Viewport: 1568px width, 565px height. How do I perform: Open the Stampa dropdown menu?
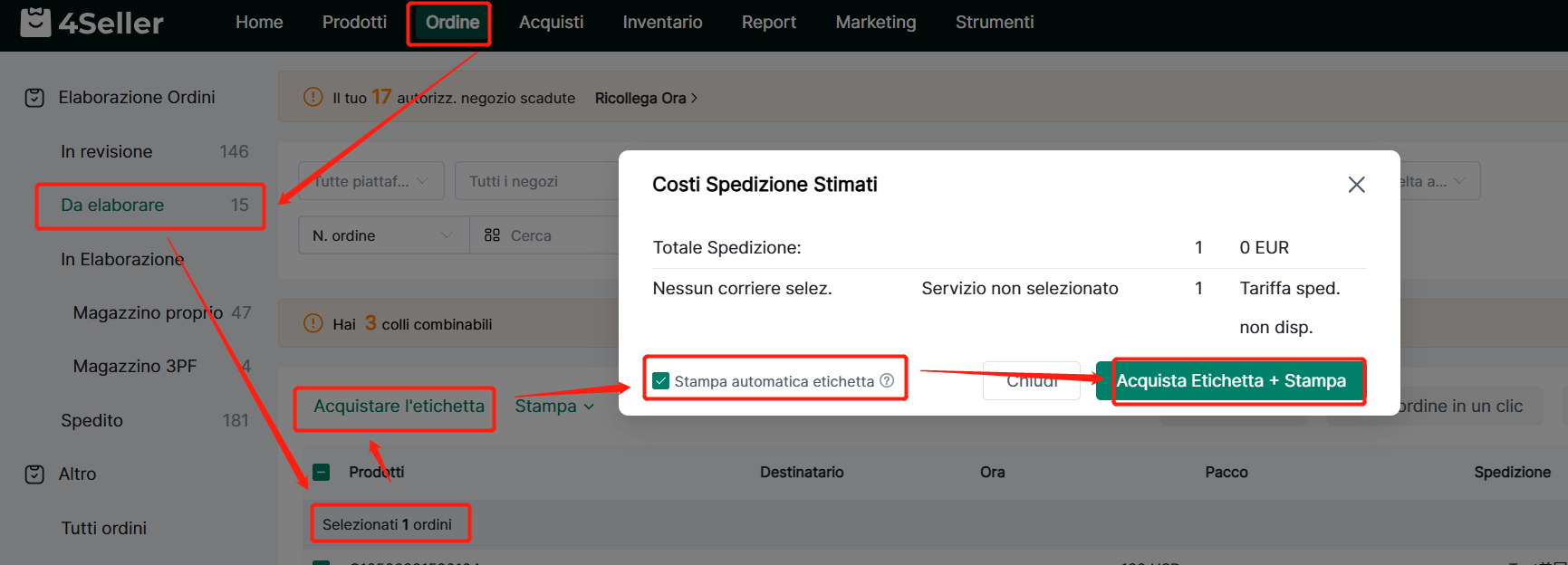554,407
